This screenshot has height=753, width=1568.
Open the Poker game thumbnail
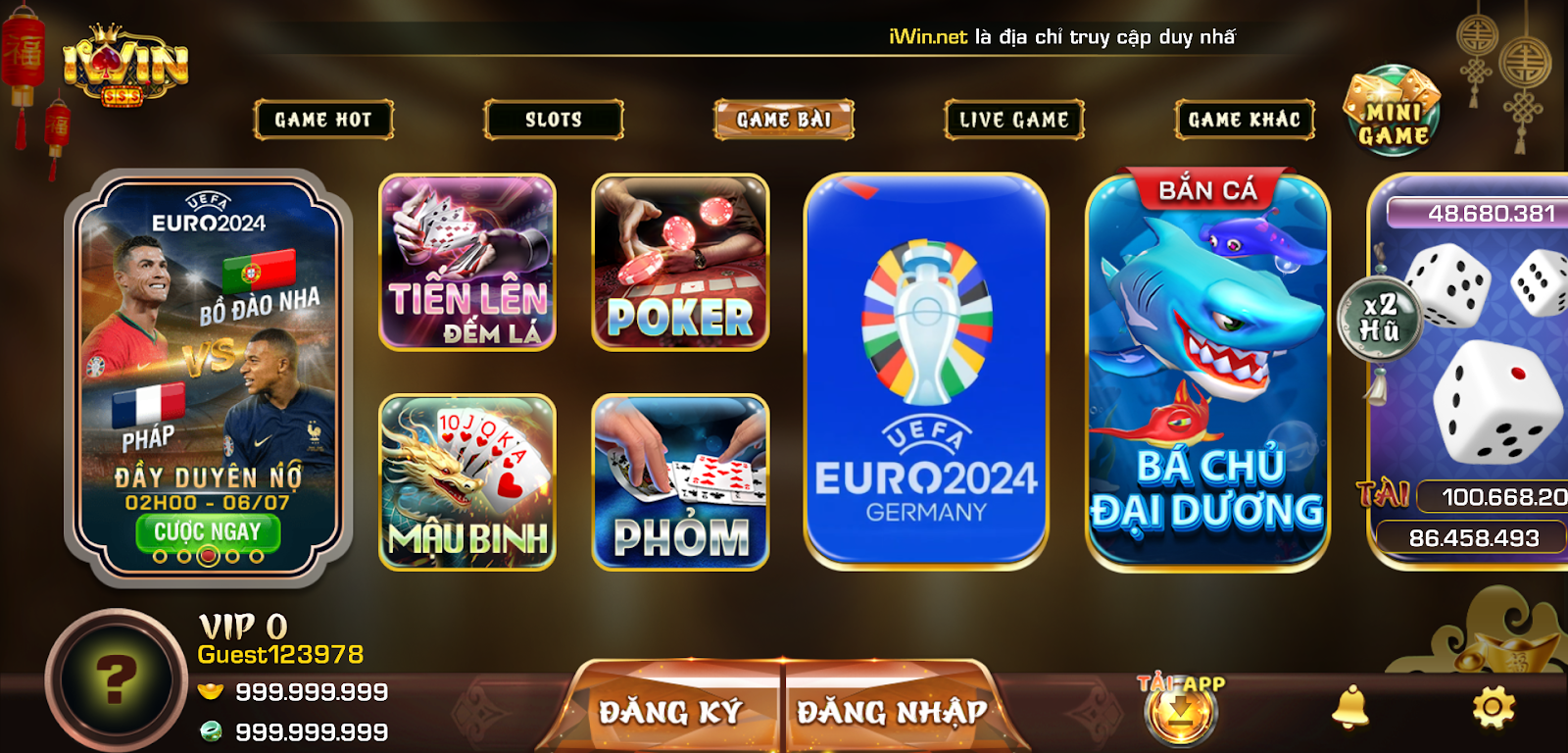coord(680,262)
